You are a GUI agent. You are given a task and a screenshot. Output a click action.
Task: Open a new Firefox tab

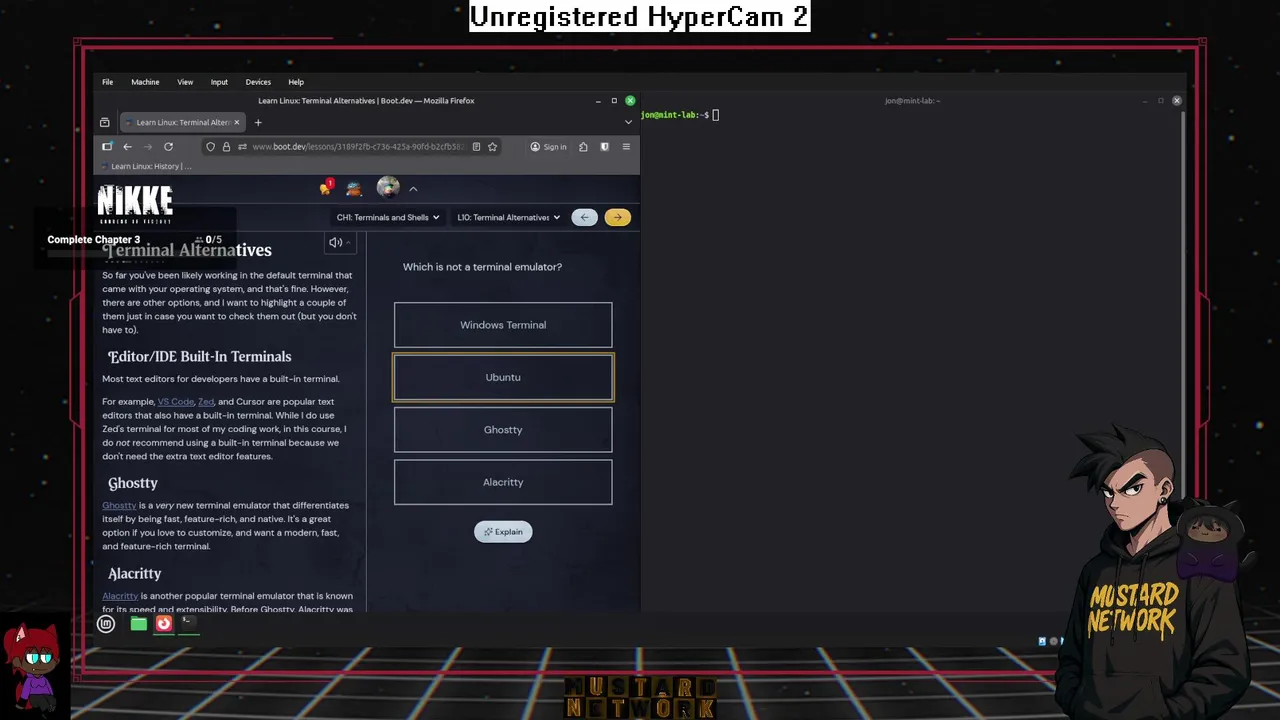pos(258,122)
